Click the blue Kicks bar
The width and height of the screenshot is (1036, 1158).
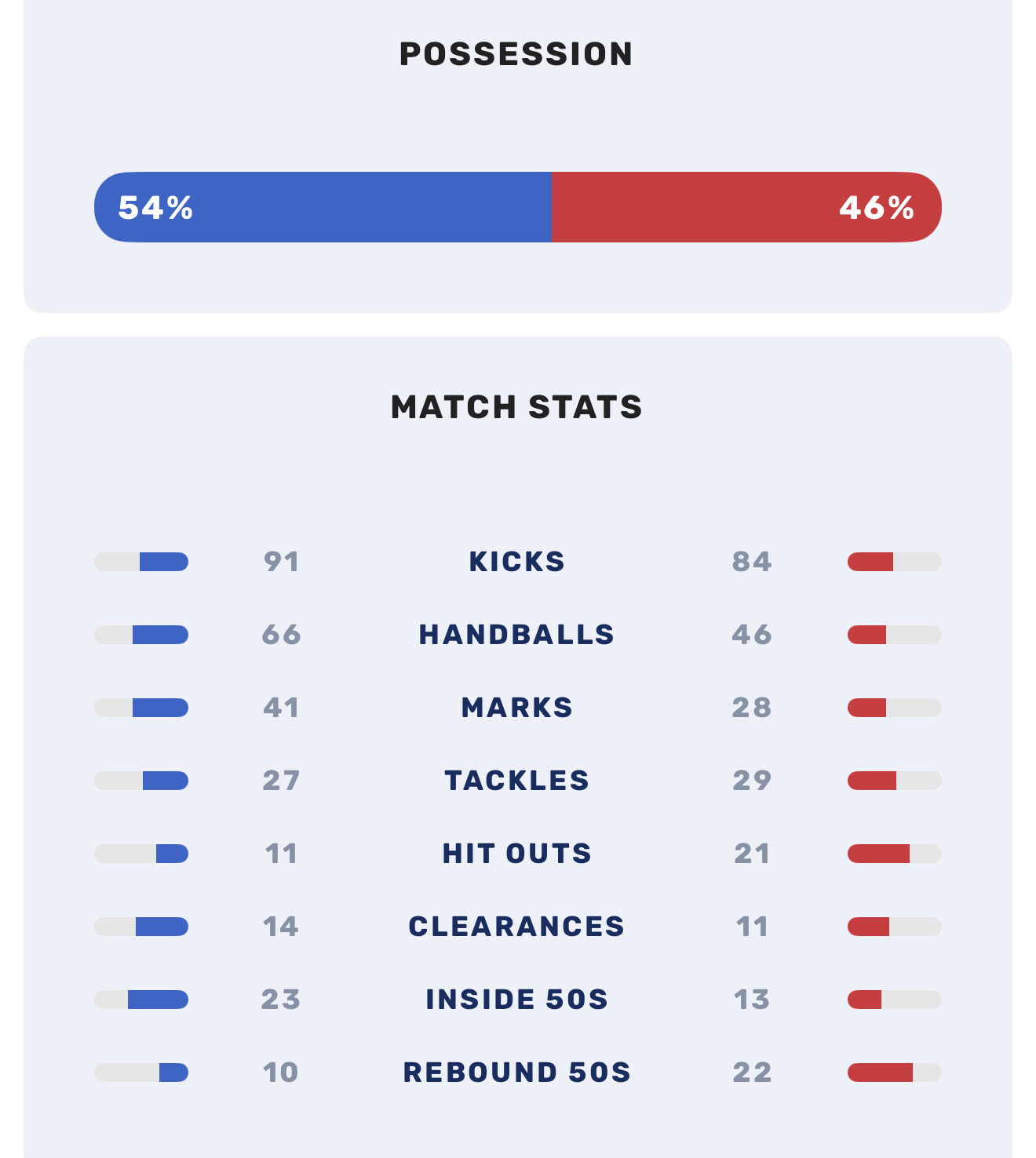tap(163, 562)
